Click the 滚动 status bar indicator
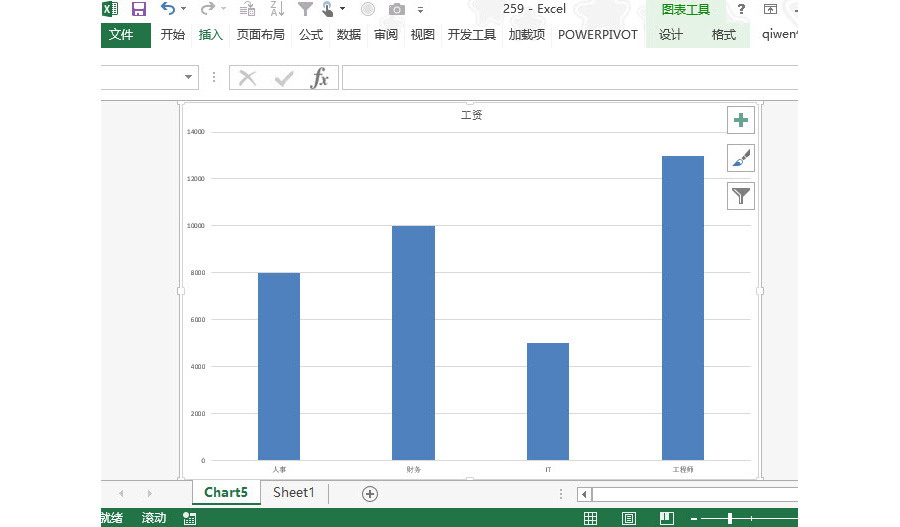 coord(154,518)
